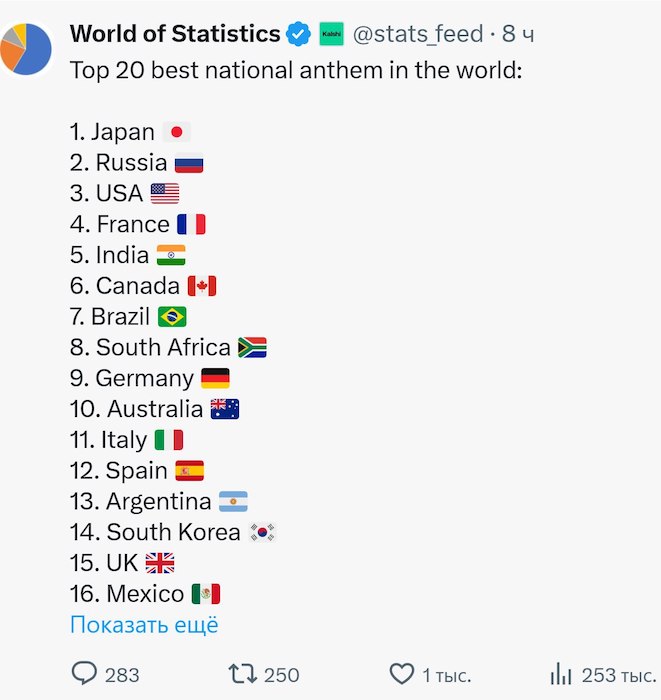Click the repost arrows icon
661x700 pixels.
point(241,674)
